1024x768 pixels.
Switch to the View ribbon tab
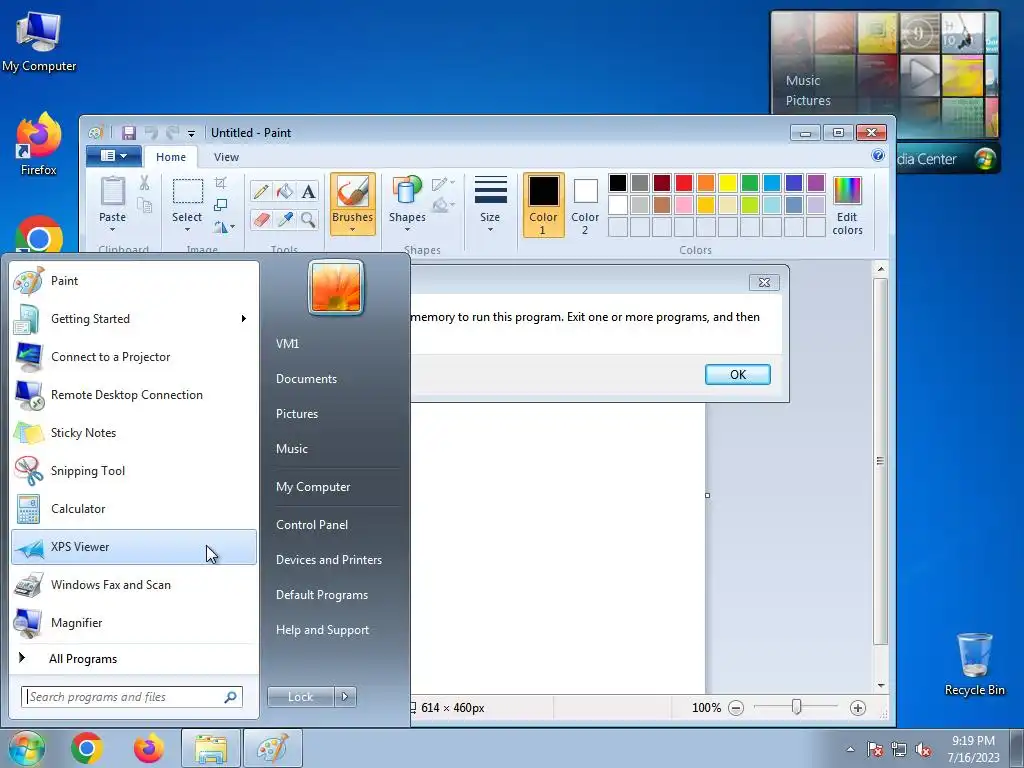click(x=226, y=157)
